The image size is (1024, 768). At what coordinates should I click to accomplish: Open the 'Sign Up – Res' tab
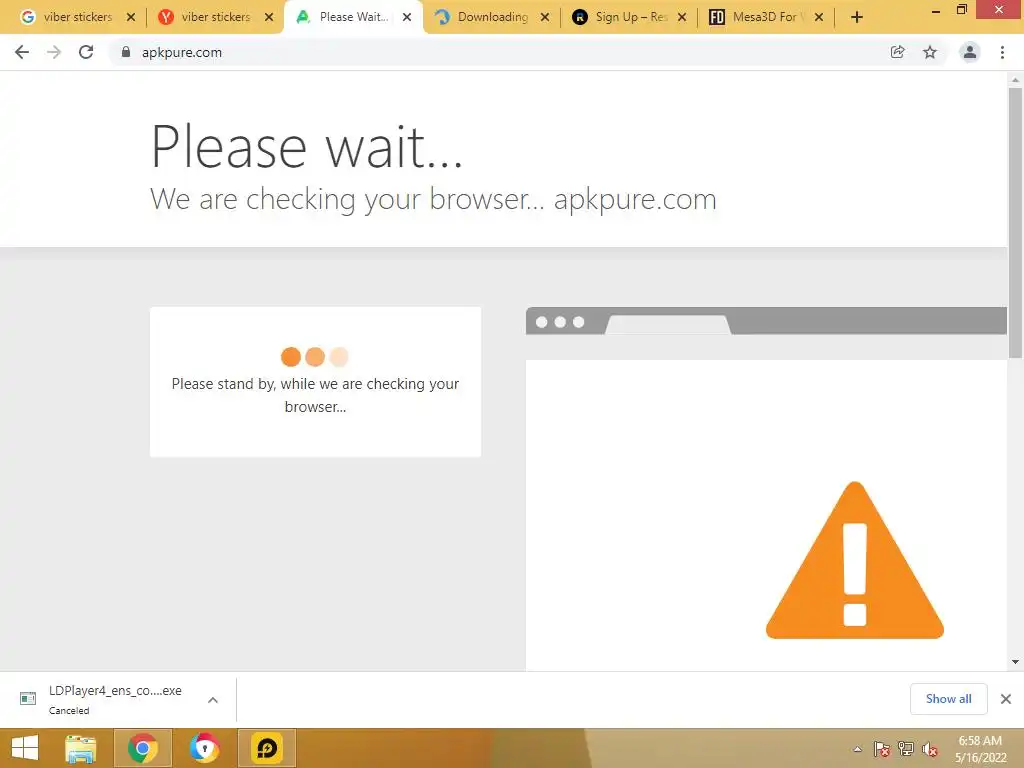click(x=630, y=17)
